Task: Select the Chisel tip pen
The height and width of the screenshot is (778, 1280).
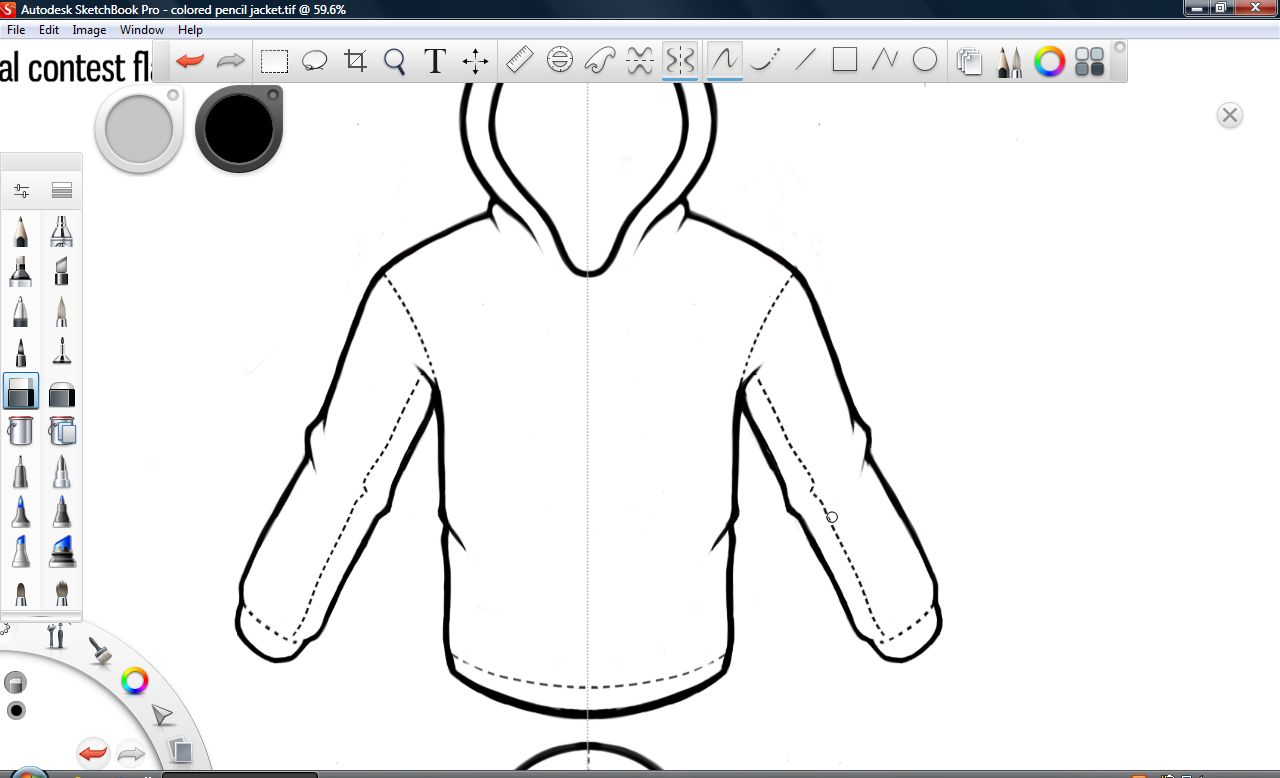Action: point(62,271)
